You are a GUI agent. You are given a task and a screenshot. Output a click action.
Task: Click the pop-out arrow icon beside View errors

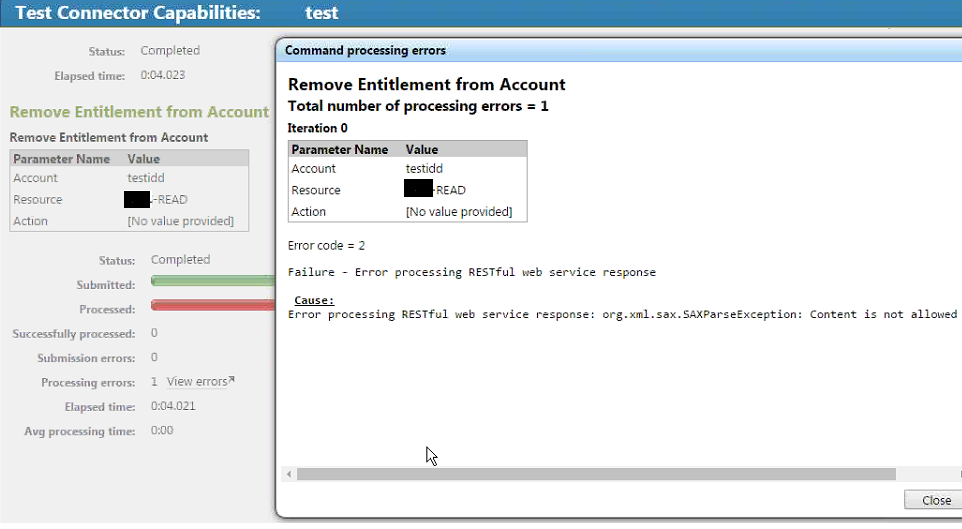[232, 380]
